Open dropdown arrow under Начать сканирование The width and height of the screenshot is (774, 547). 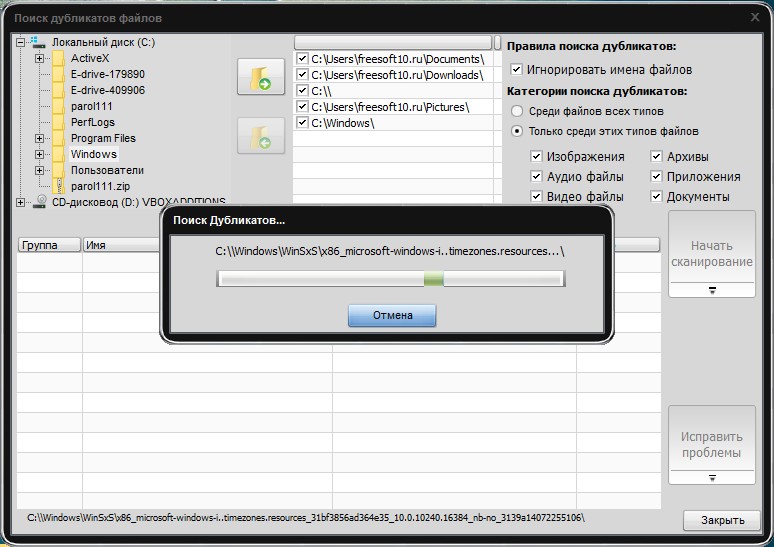click(712, 290)
